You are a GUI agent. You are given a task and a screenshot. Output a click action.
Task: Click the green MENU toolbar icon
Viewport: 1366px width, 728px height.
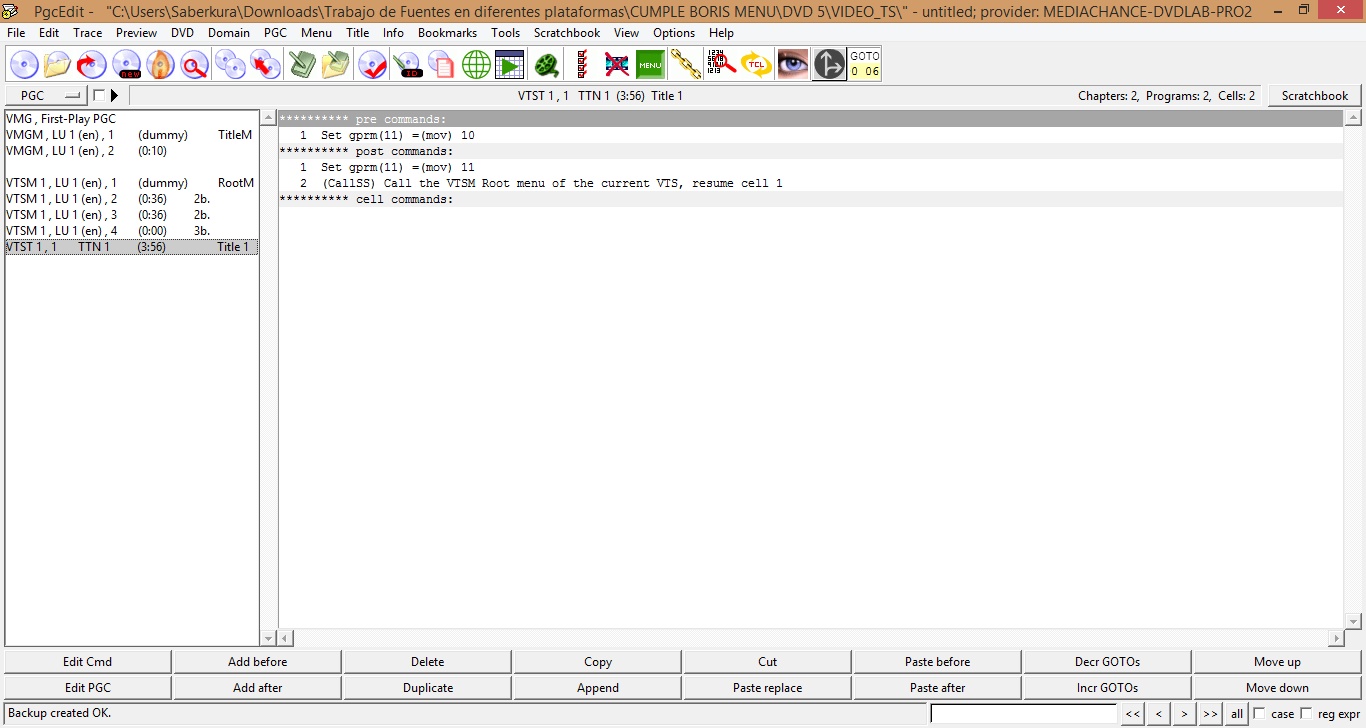(x=650, y=65)
